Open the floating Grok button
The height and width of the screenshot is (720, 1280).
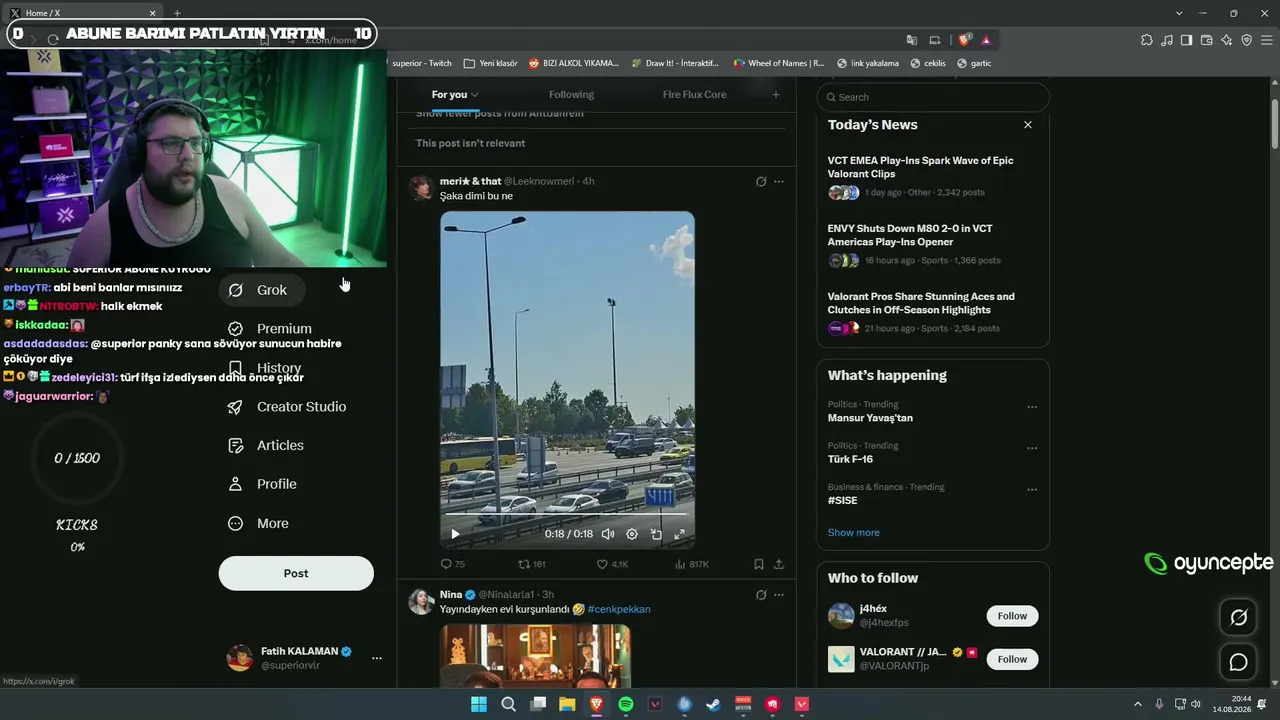(1238, 617)
